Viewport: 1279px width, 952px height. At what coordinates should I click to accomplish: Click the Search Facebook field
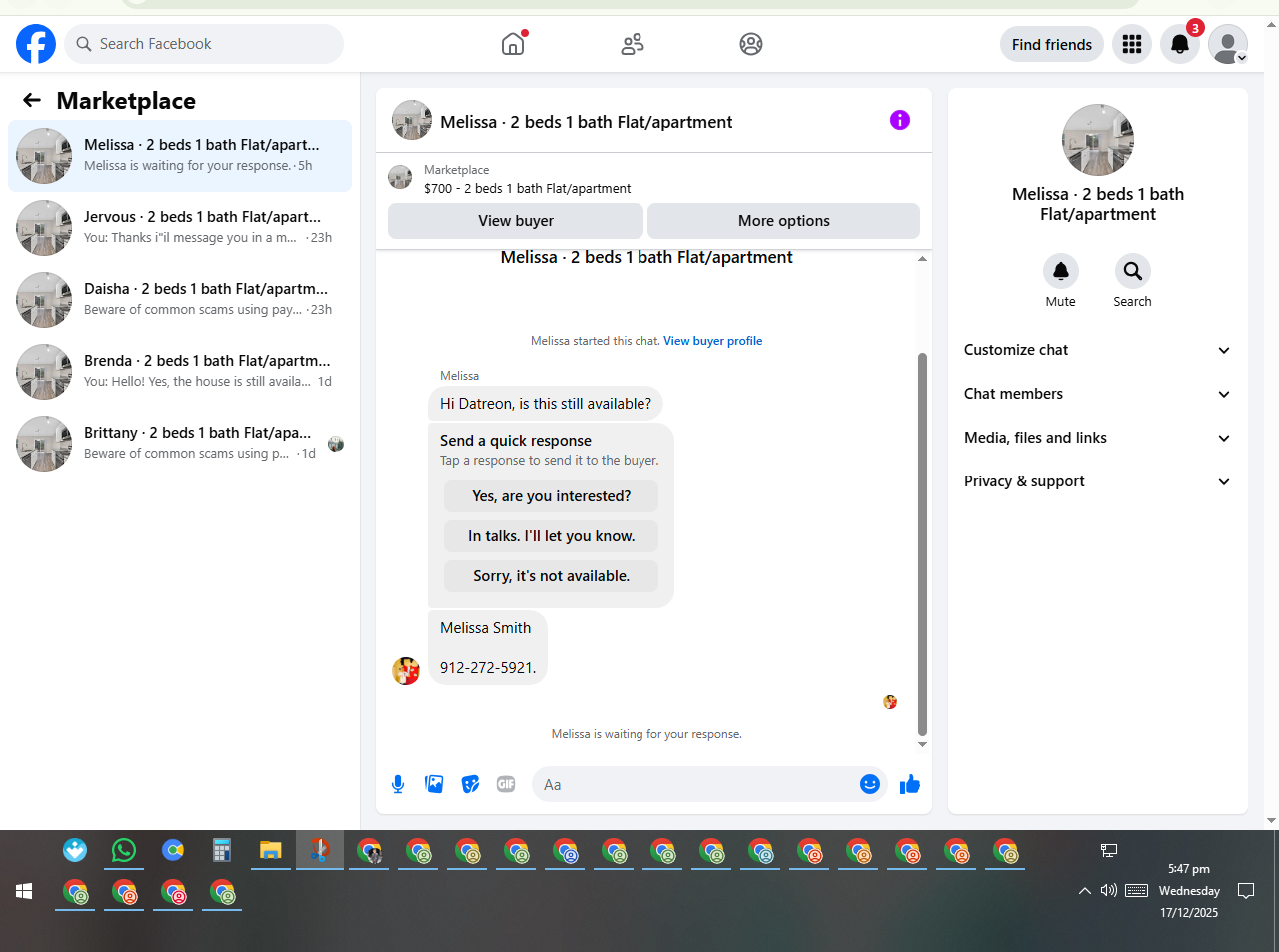[204, 44]
